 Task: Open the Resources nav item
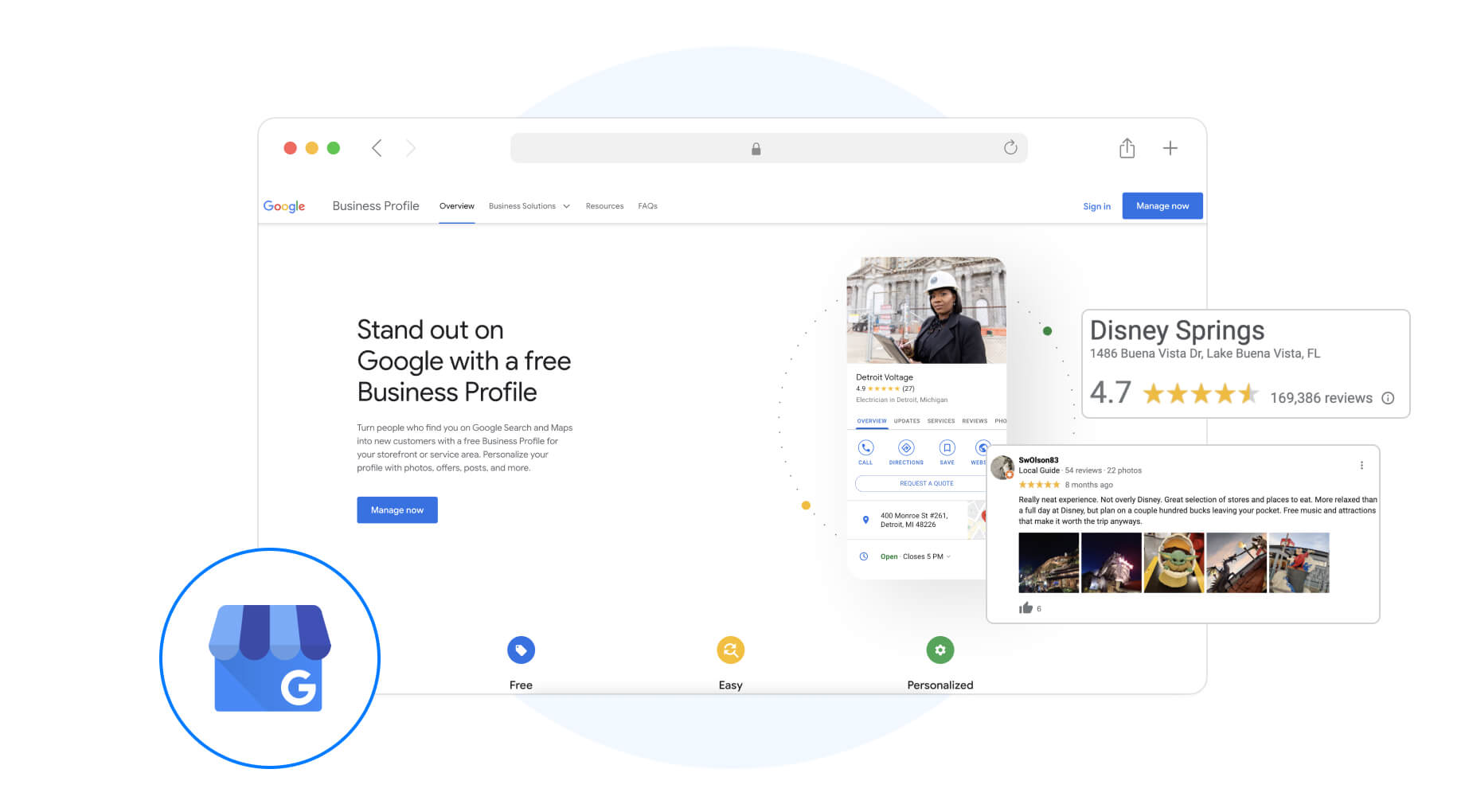point(604,206)
